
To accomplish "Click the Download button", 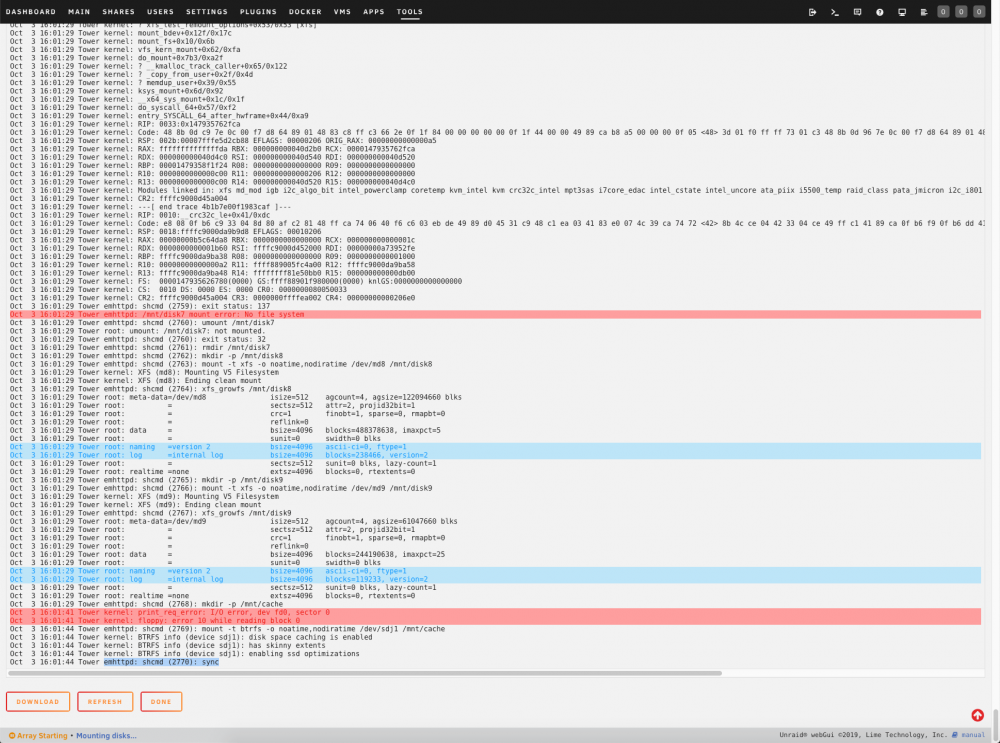I will coord(38,702).
